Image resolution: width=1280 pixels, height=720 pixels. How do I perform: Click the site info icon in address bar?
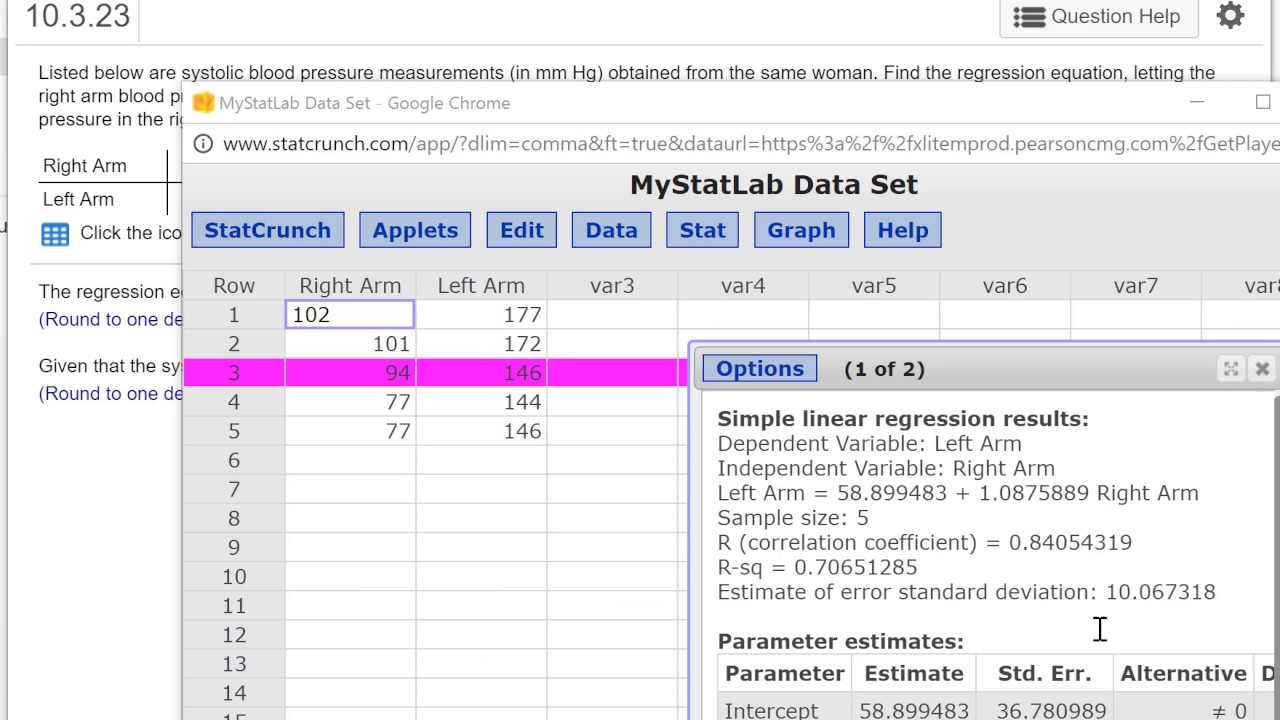pos(203,144)
